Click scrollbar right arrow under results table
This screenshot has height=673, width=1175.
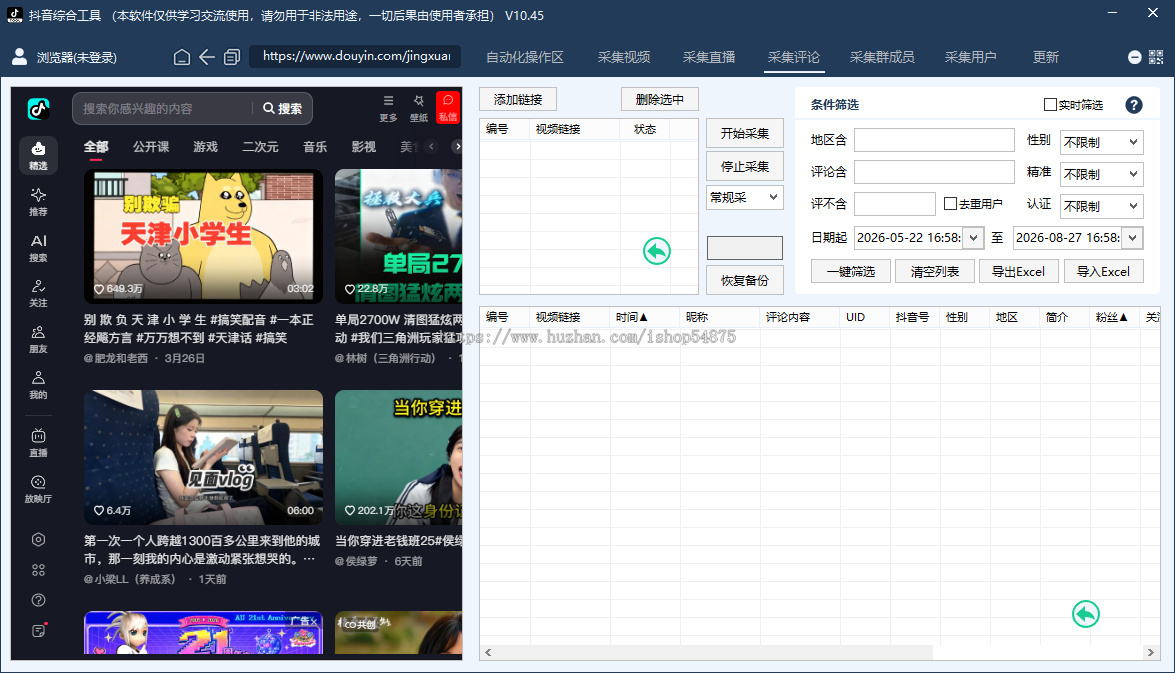pos(1151,653)
